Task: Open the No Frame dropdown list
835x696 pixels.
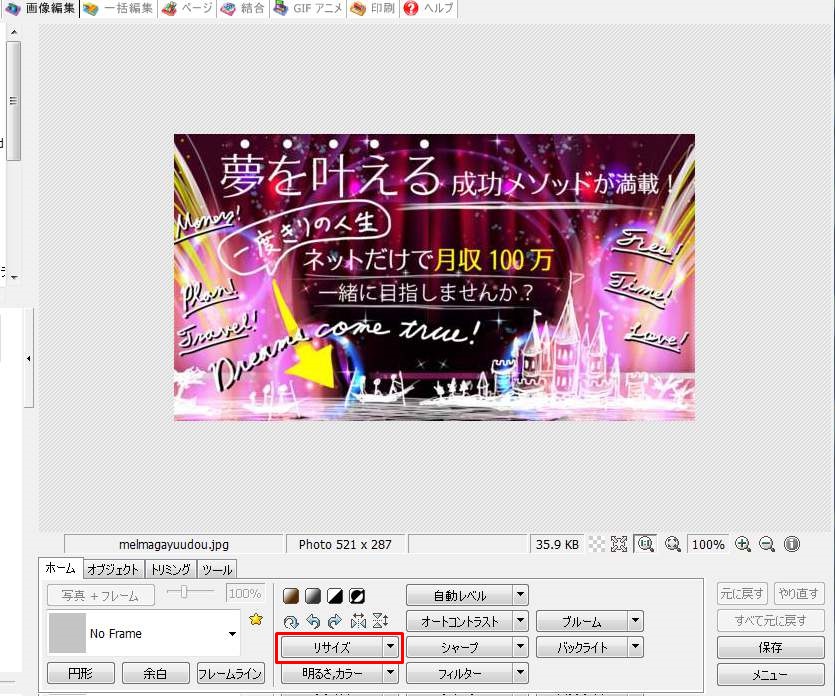Action: (x=232, y=634)
